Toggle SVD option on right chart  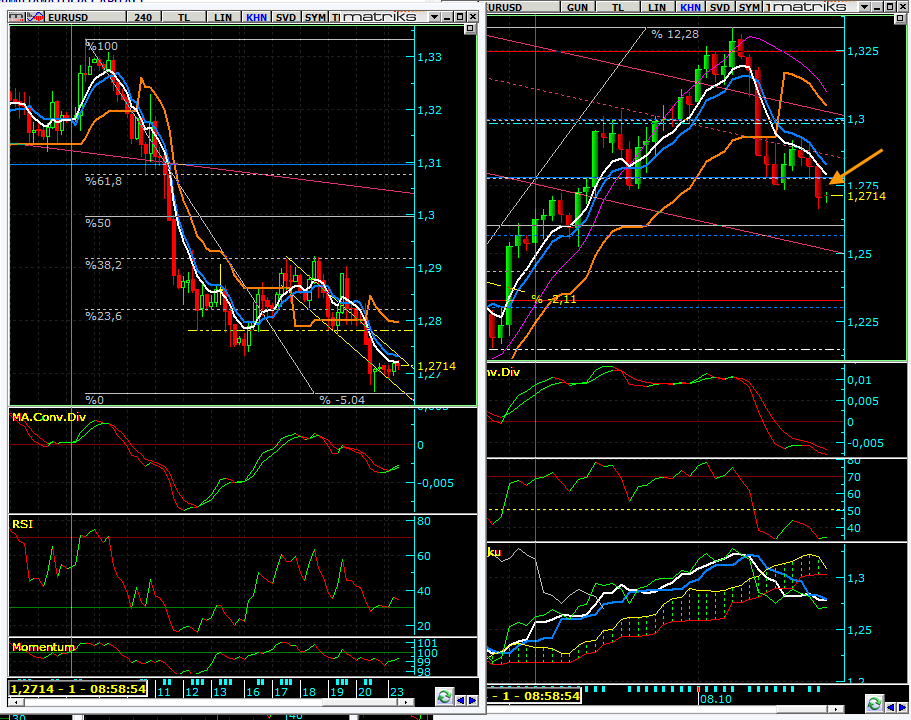click(x=719, y=6)
